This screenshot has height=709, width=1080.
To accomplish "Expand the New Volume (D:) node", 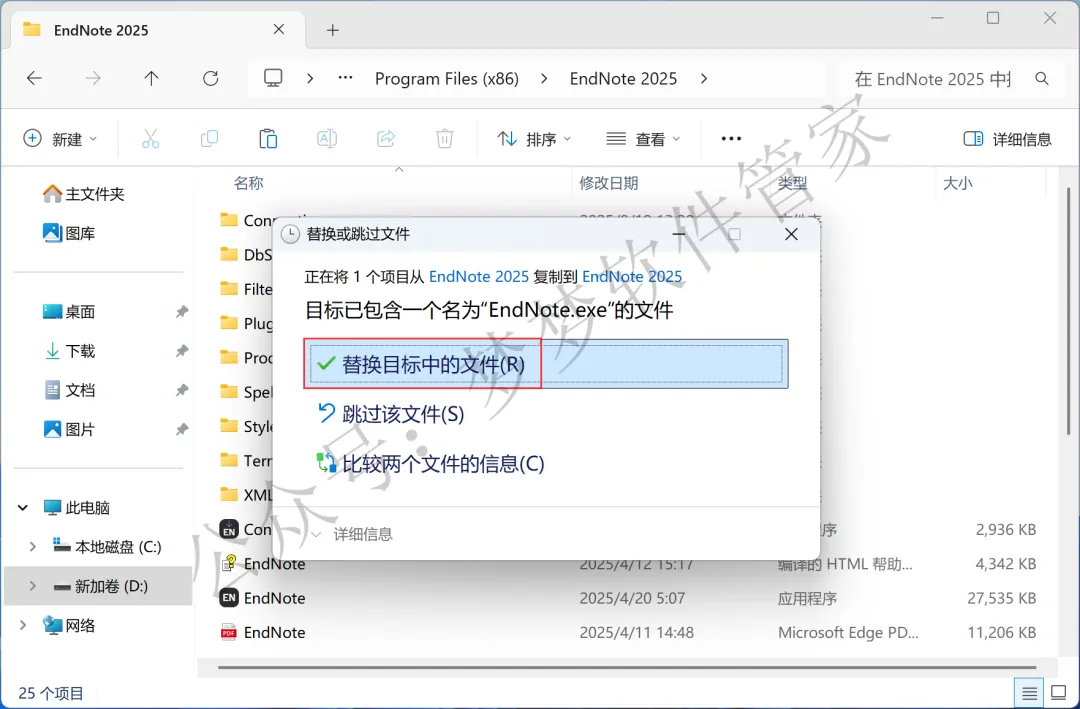I will click(32, 586).
